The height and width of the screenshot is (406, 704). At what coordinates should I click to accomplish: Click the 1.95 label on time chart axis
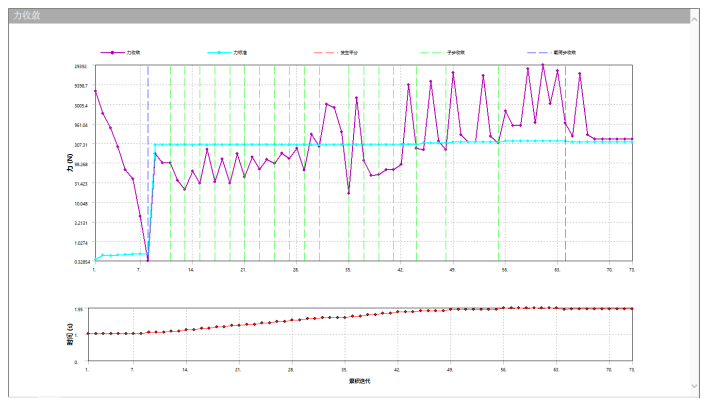pos(79,309)
